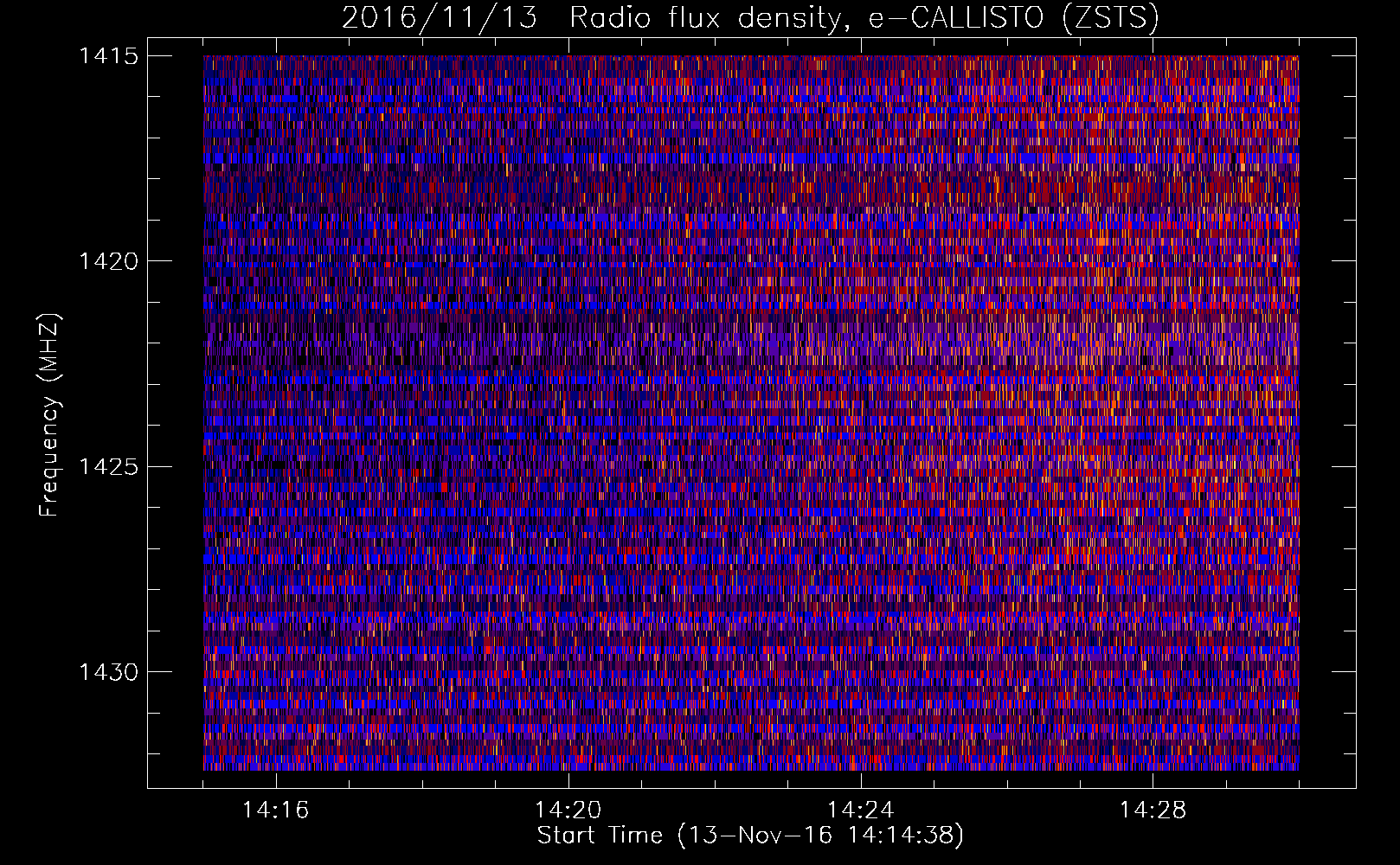This screenshot has width=1400, height=865.
Task: Click the 14:28 time tick label
Action: click(x=1153, y=811)
